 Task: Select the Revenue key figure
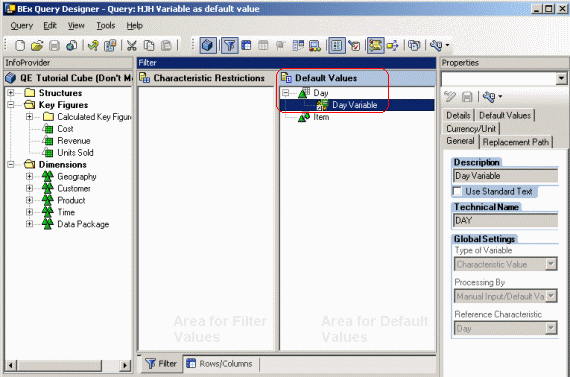point(74,141)
